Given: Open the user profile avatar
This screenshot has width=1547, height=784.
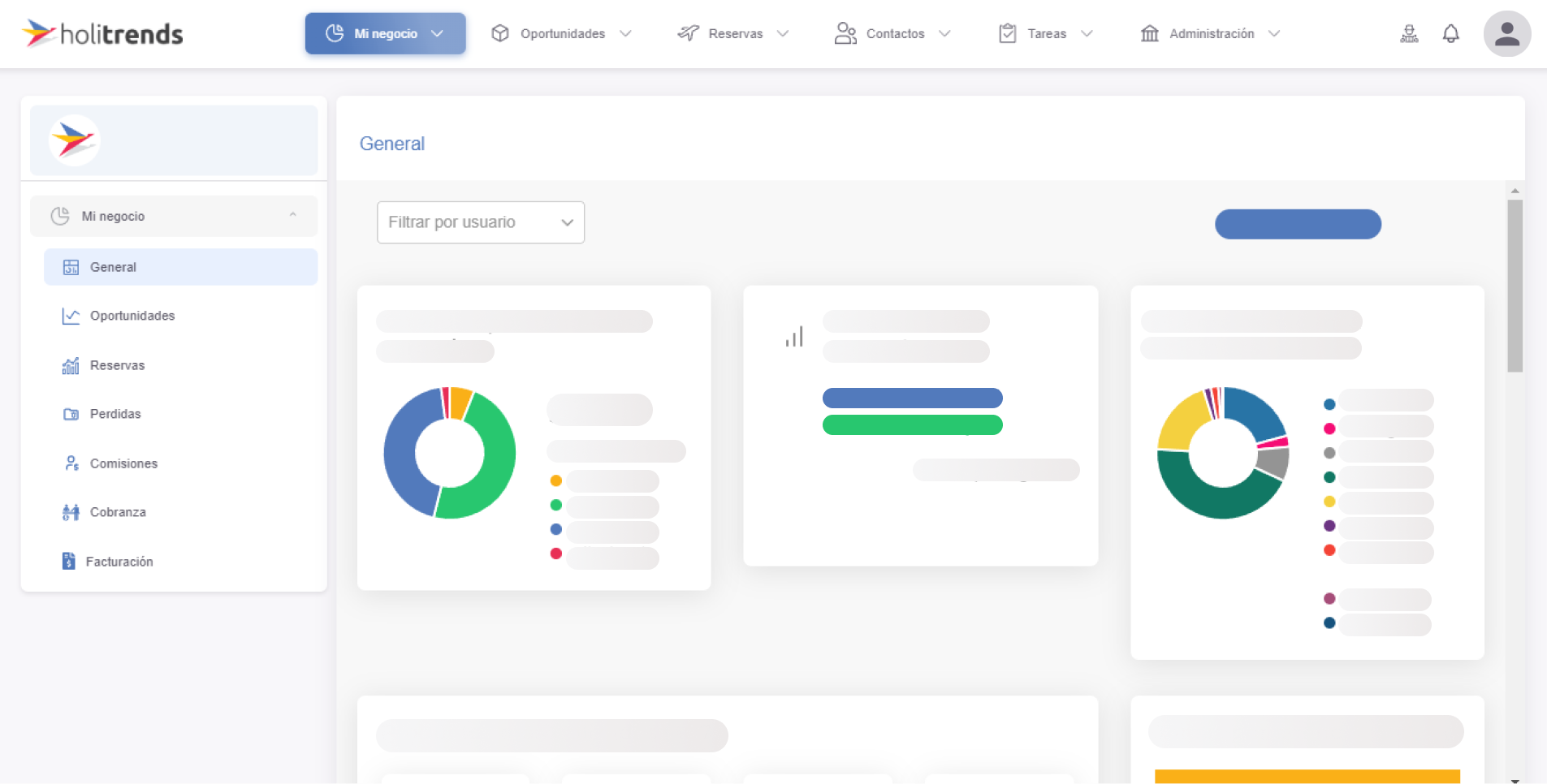Looking at the screenshot, I should coord(1507,33).
